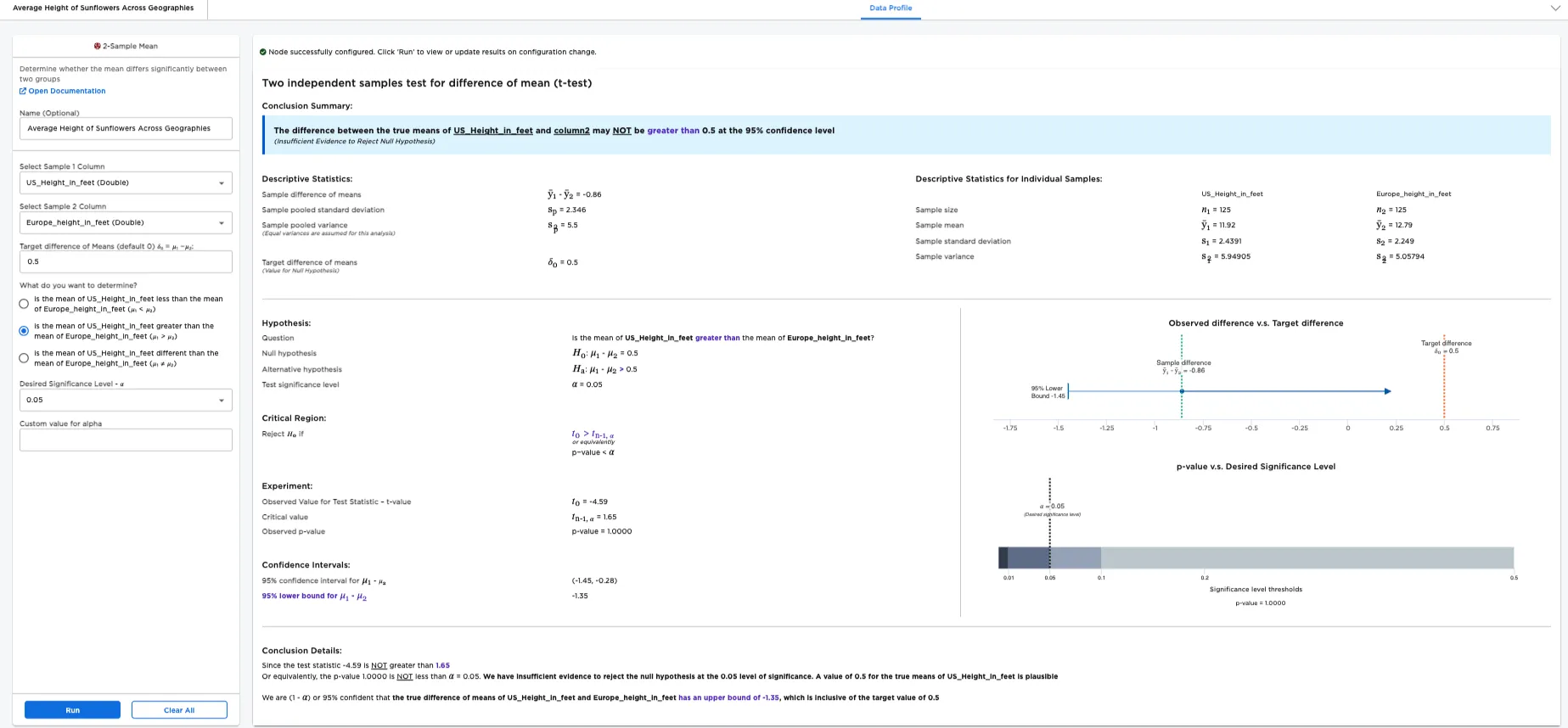Image resolution: width=1568 pixels, height=728 pixels.
Task: Click the Clear All button
Action: 179,710
